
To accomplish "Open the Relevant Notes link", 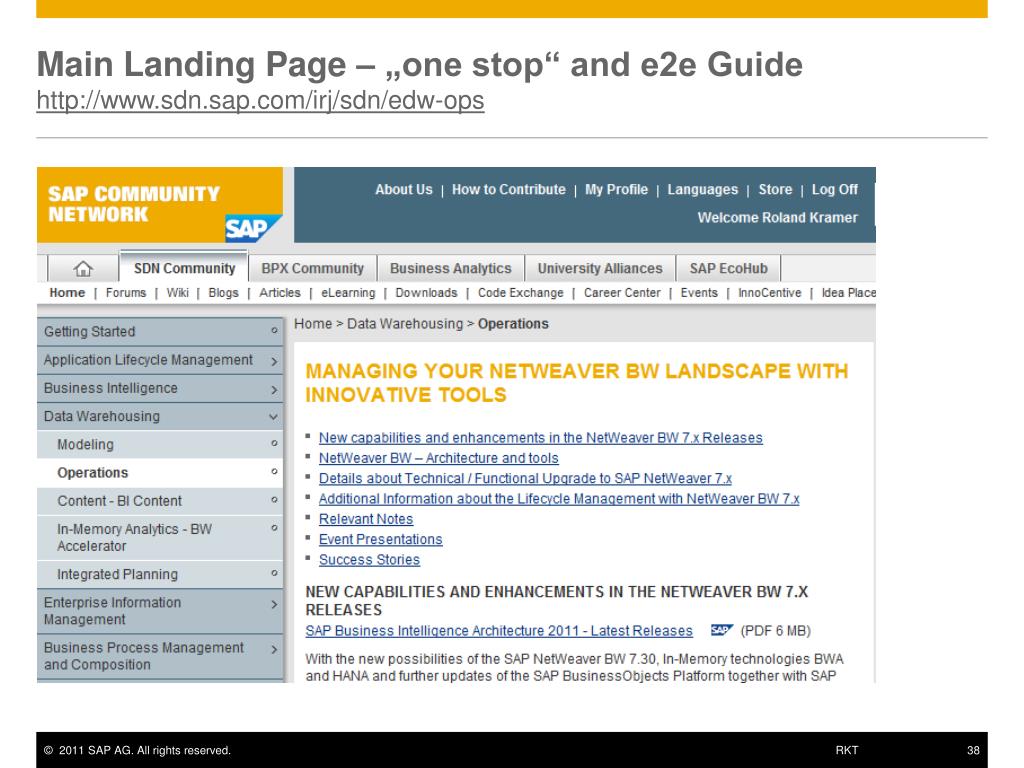I will point(366,519).
